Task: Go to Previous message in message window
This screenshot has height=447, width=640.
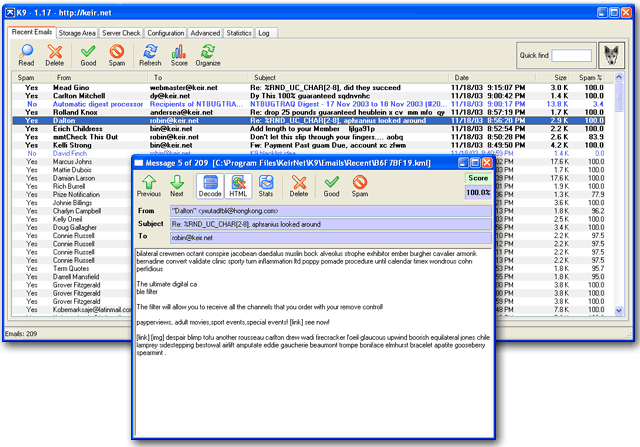Action: pyautogui.click(x=149, y=185)
